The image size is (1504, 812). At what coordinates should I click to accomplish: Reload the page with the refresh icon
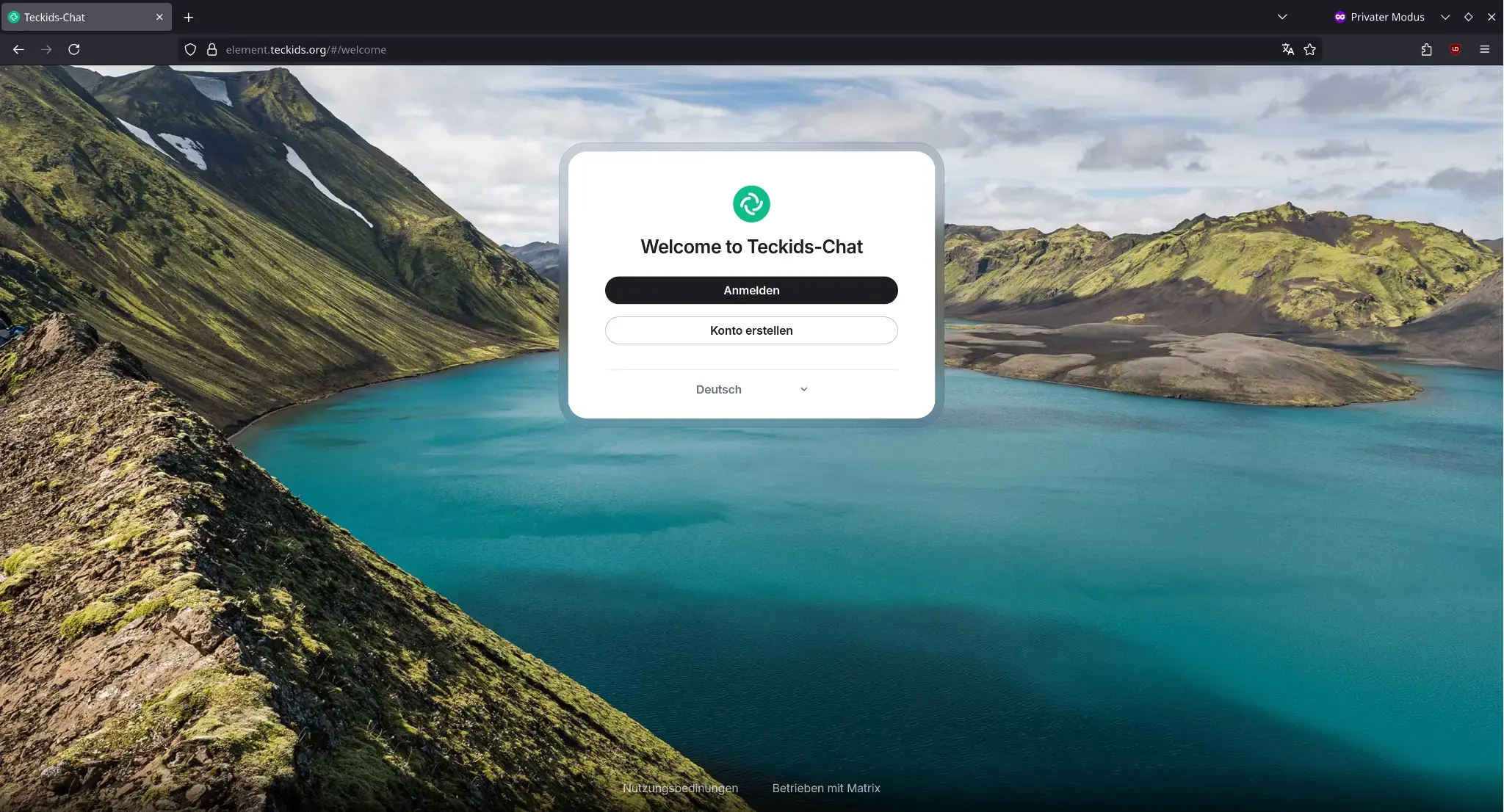[x=74, y=49]
